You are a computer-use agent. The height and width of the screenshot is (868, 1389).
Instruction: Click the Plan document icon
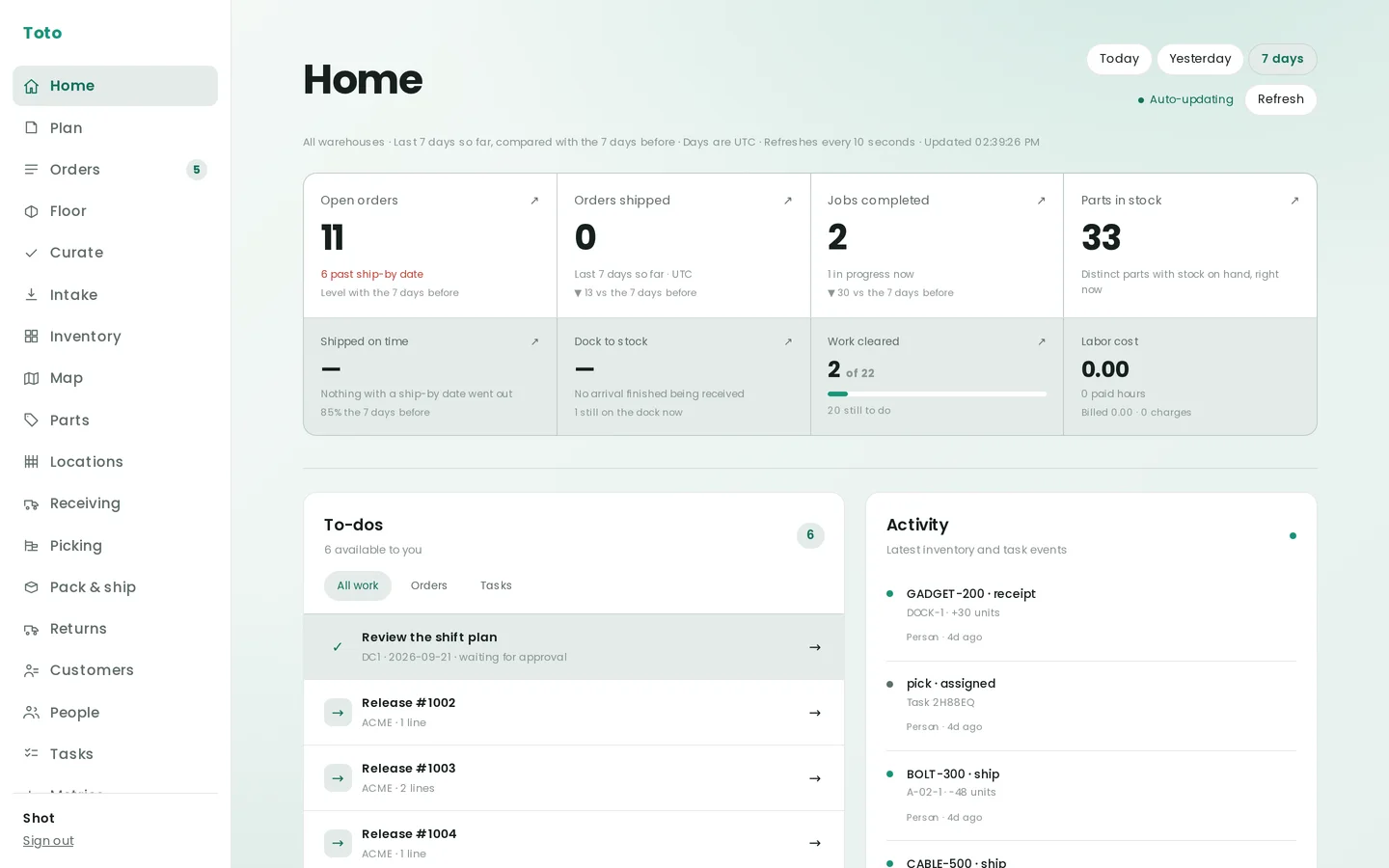[x=31, y=127]
